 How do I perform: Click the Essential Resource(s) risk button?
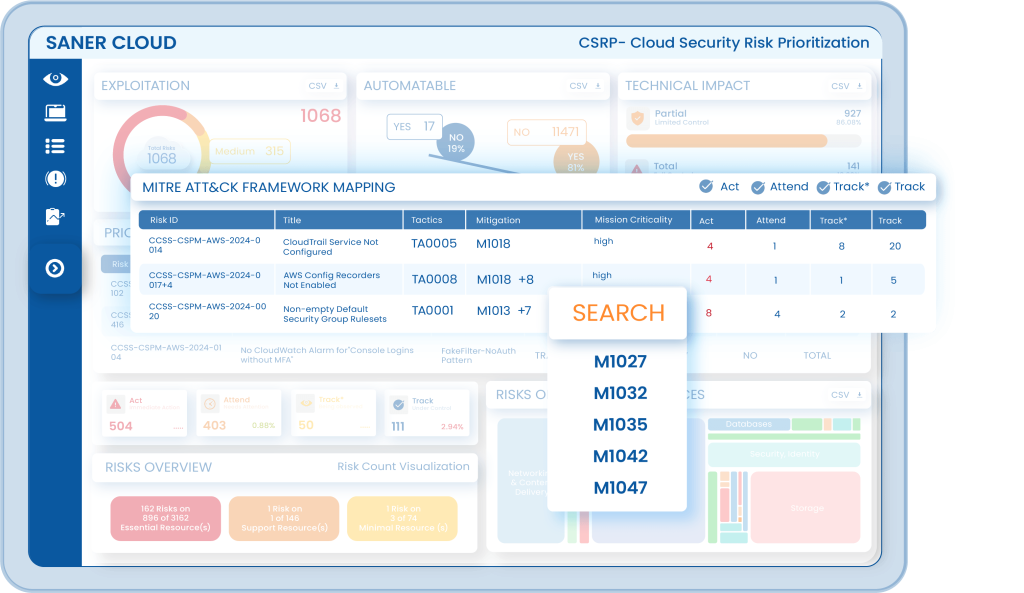[x=165, y=519]
